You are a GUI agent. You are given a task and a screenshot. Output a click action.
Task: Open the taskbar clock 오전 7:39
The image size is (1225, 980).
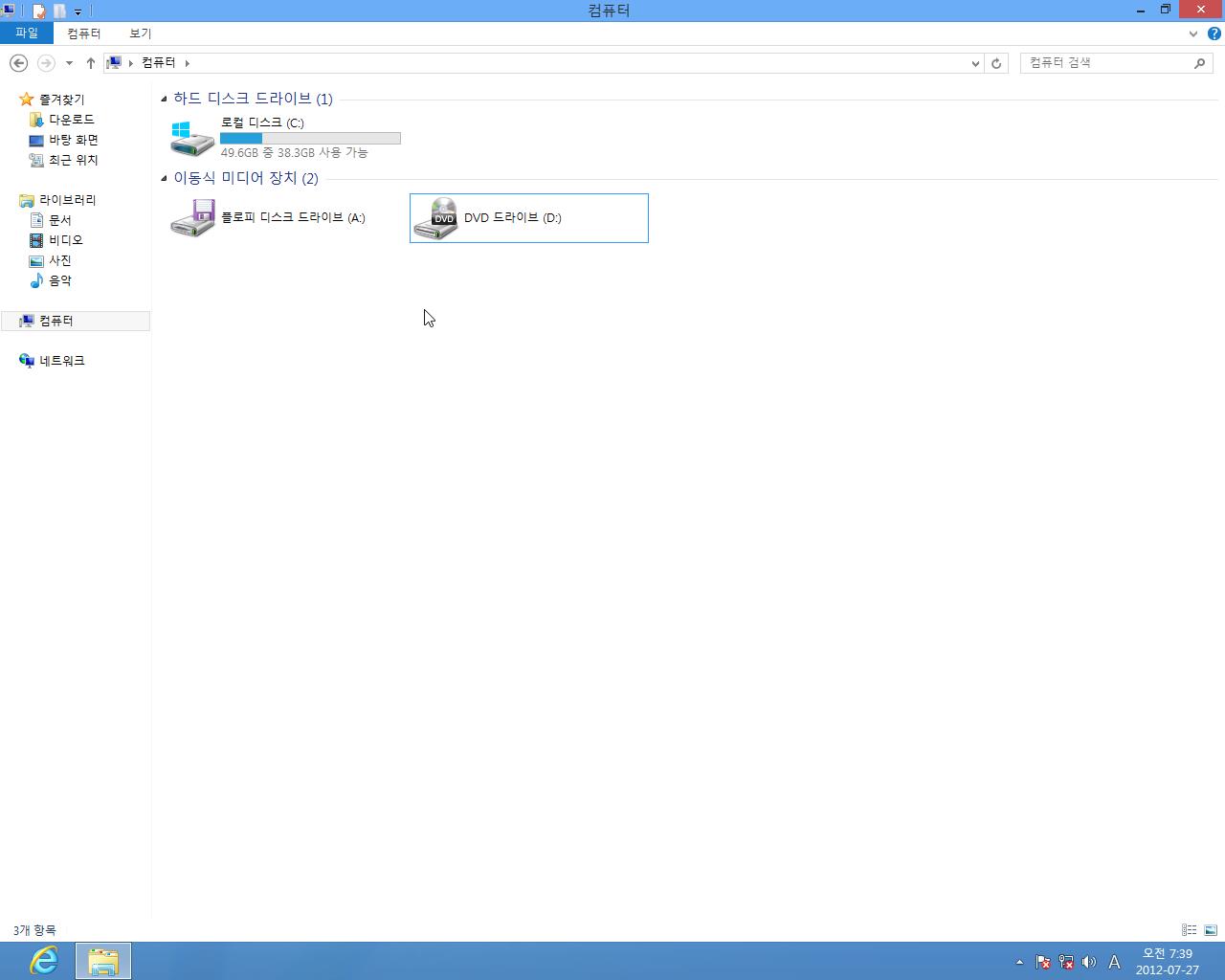(x=1168, y=962)
